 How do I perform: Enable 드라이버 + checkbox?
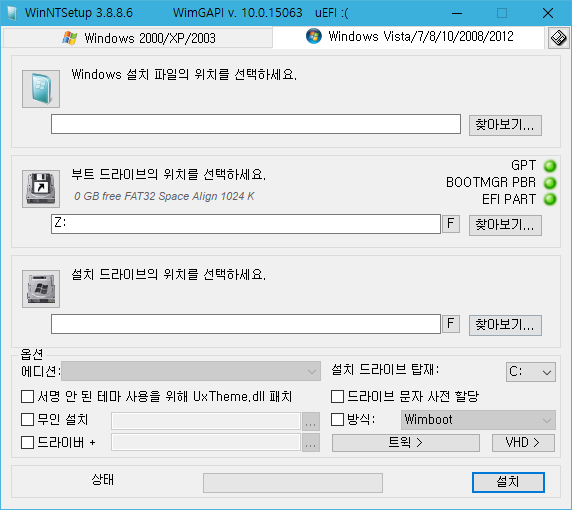(x=28, y=443)
